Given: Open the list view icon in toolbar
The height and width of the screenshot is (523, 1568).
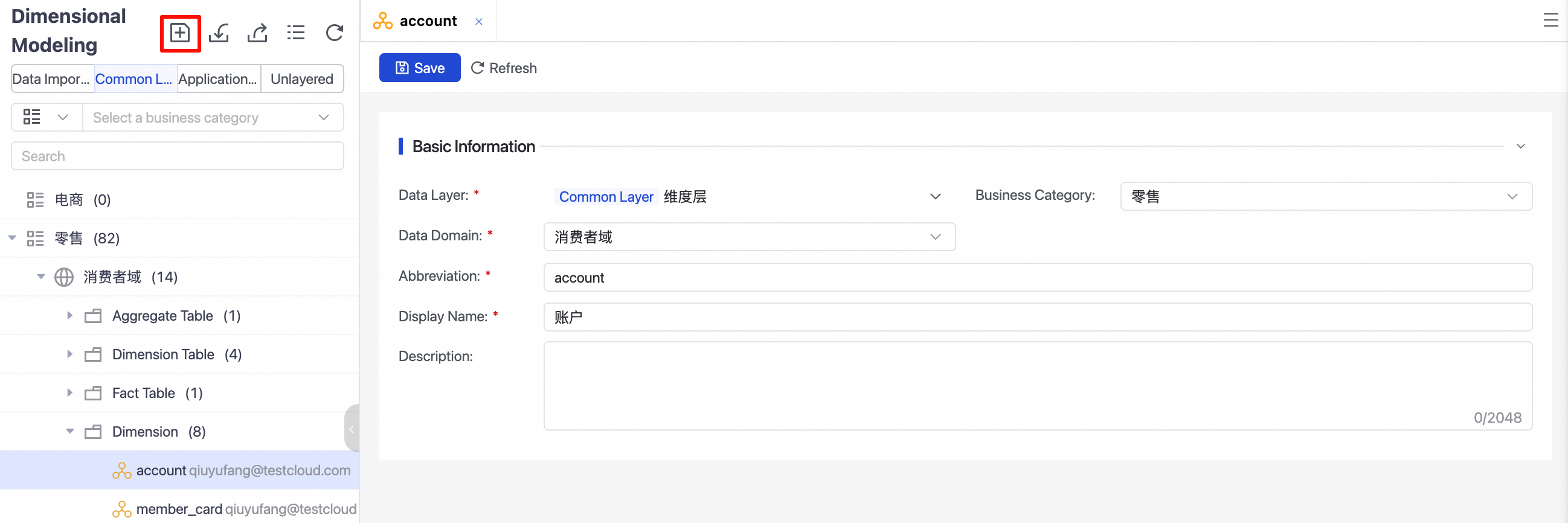Looking at the screenshot, I should pyautogui.click(x=296, y=33).
